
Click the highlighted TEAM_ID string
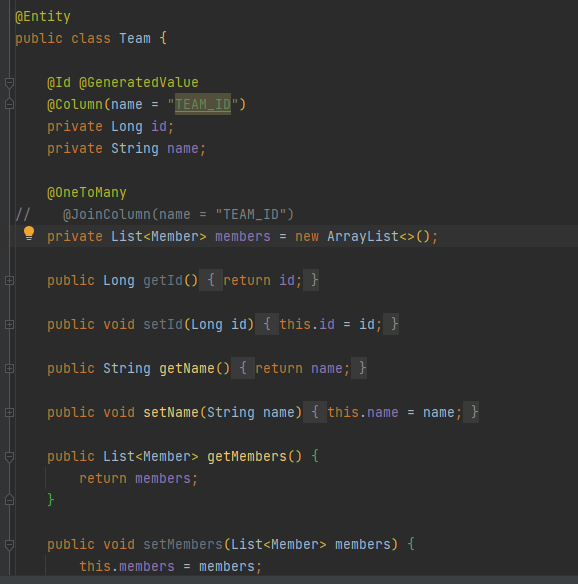(x=203, y=104)
